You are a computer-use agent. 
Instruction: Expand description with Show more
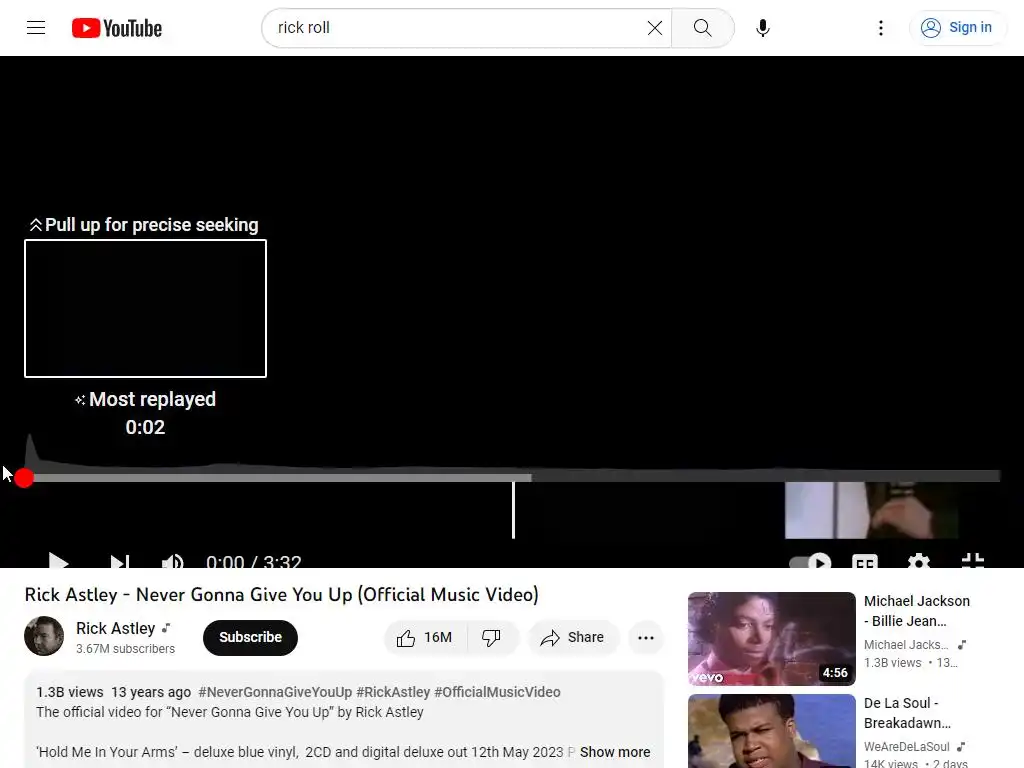coord(615,752)
